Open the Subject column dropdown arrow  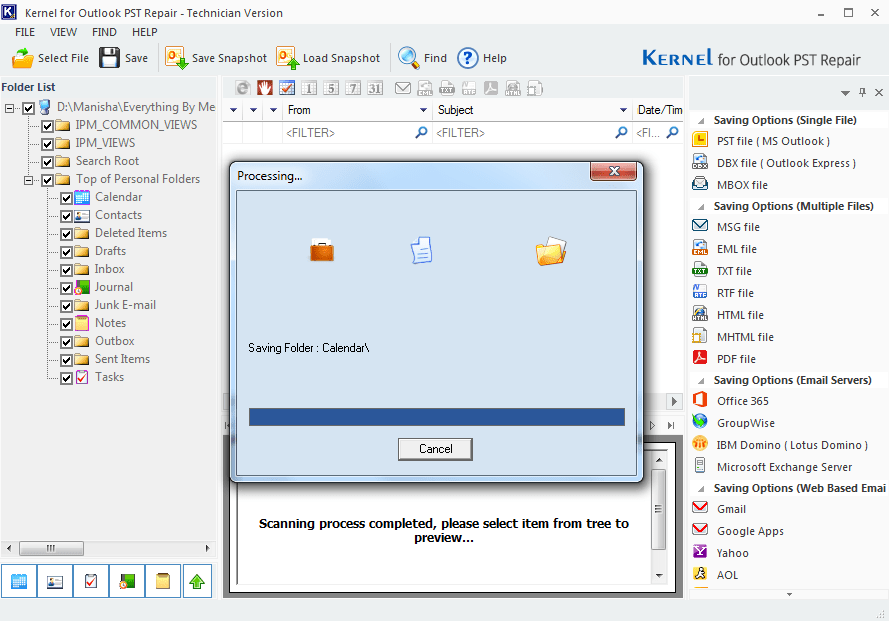pos(623,110)
